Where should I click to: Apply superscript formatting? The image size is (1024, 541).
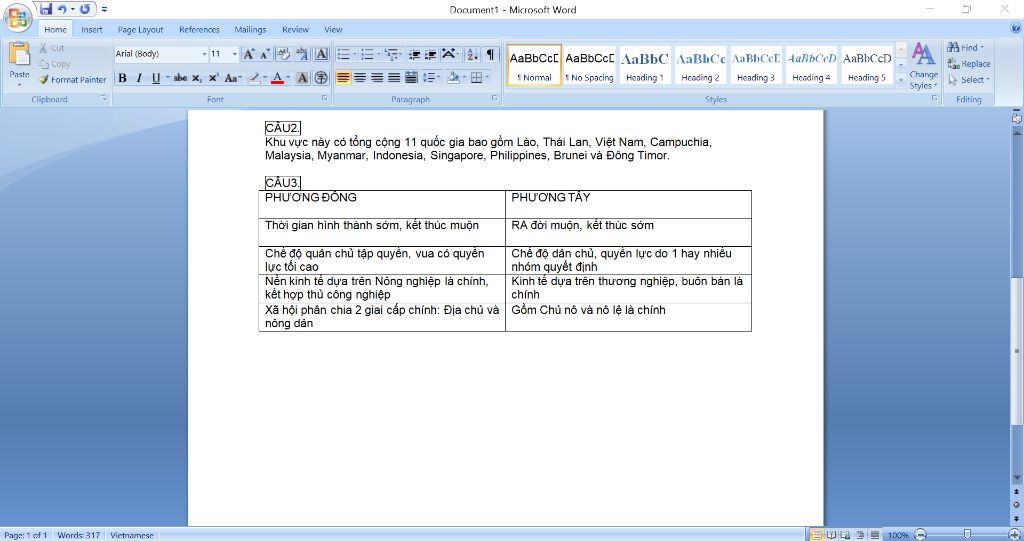(x=214, y=78)
